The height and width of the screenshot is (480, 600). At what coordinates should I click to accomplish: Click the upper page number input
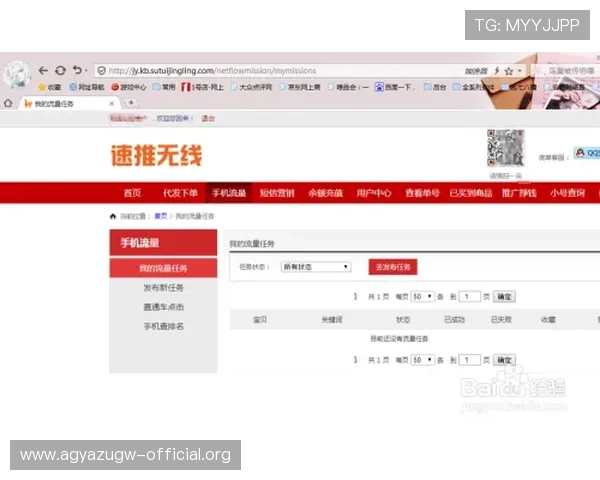469,296
